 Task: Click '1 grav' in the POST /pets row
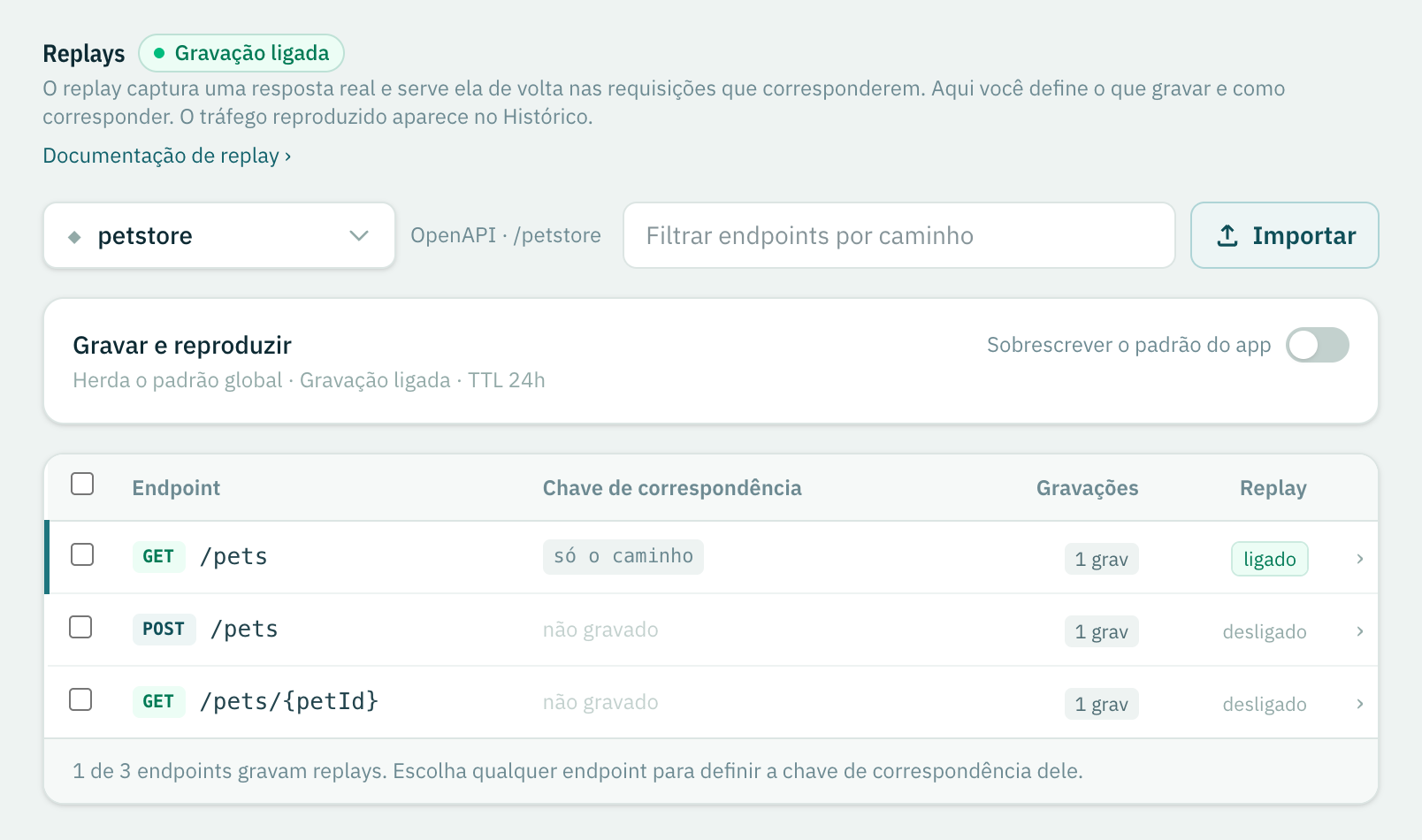pyautogui.click(x=1102, y=631)
